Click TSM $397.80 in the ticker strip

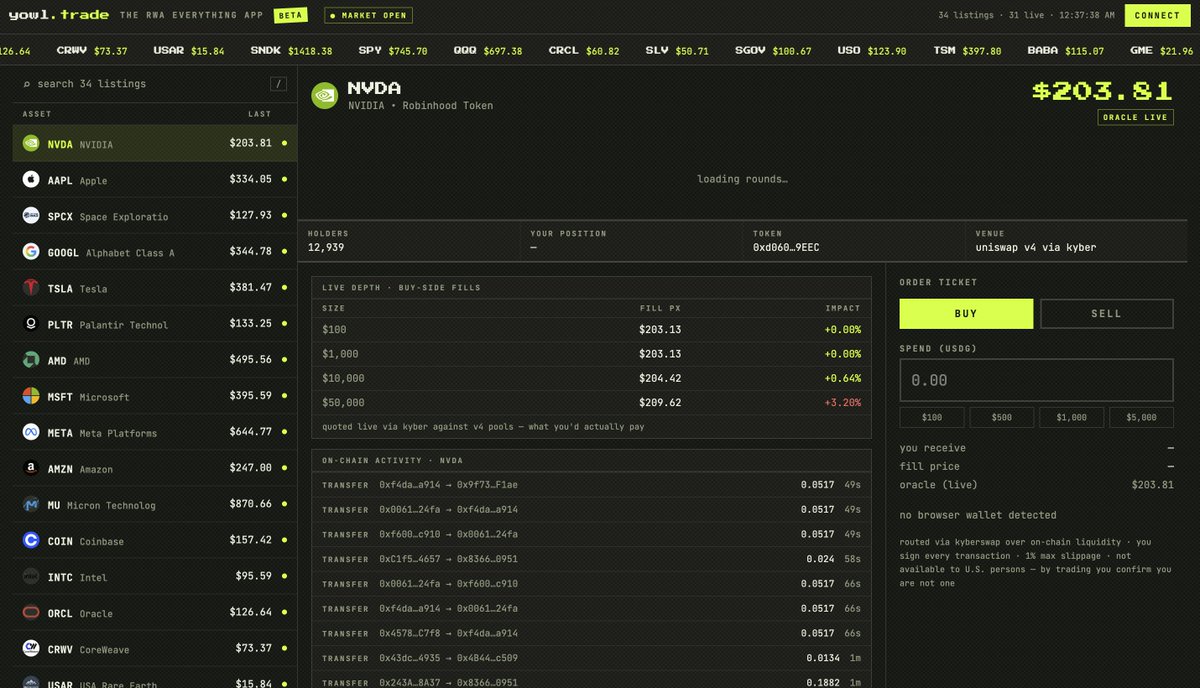click(x=967, y=50)
